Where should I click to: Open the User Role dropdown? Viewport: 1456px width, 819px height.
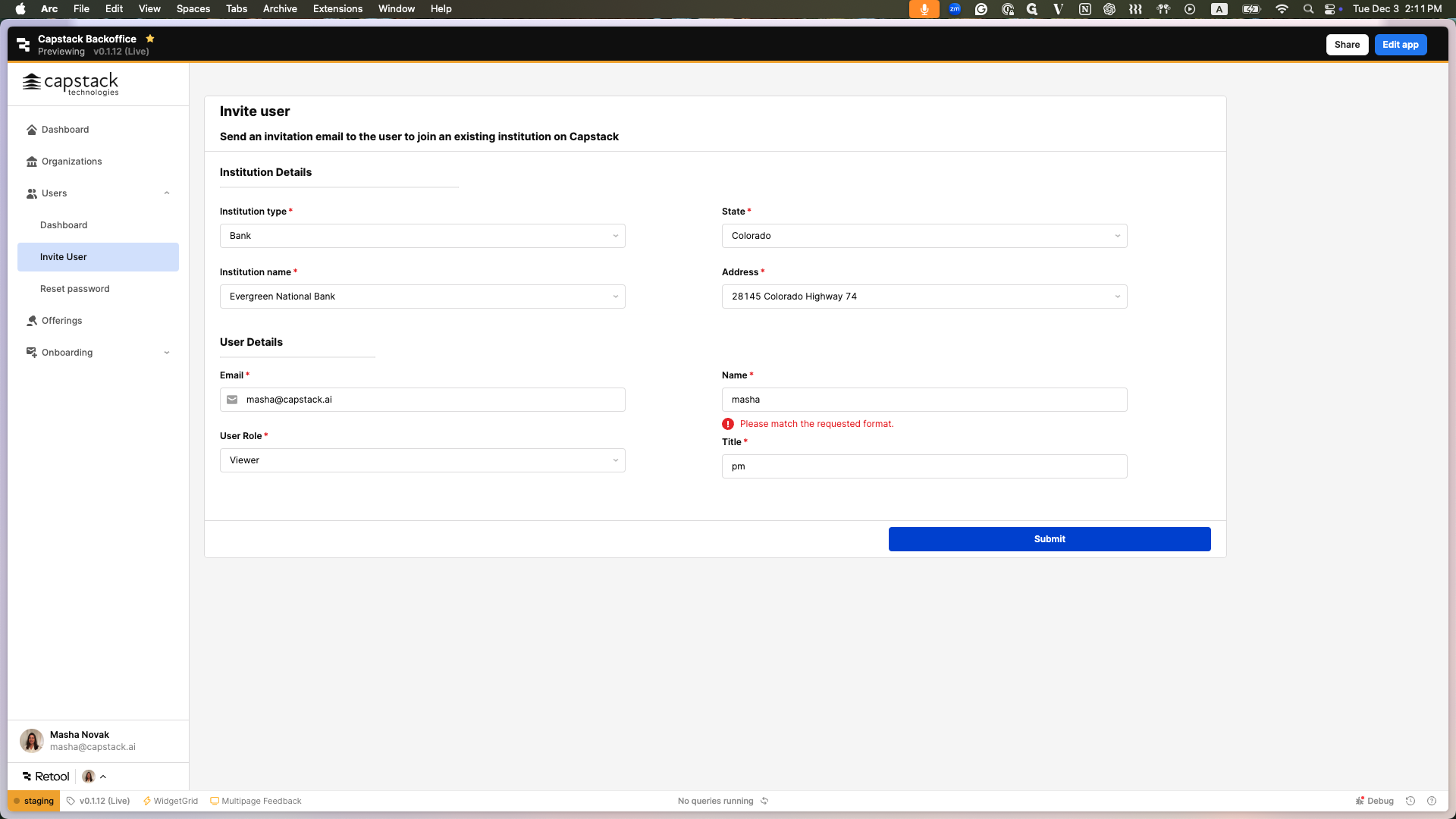click(x=422, y=460)
